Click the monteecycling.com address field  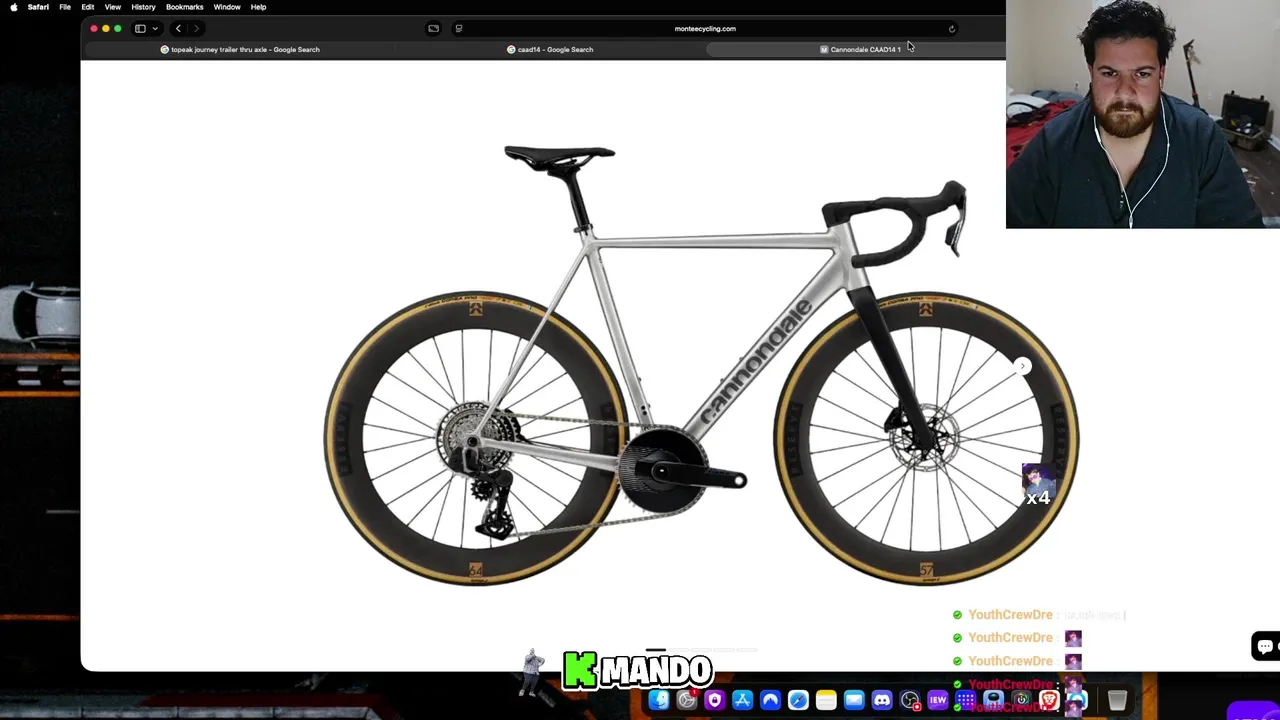point(705,29)
